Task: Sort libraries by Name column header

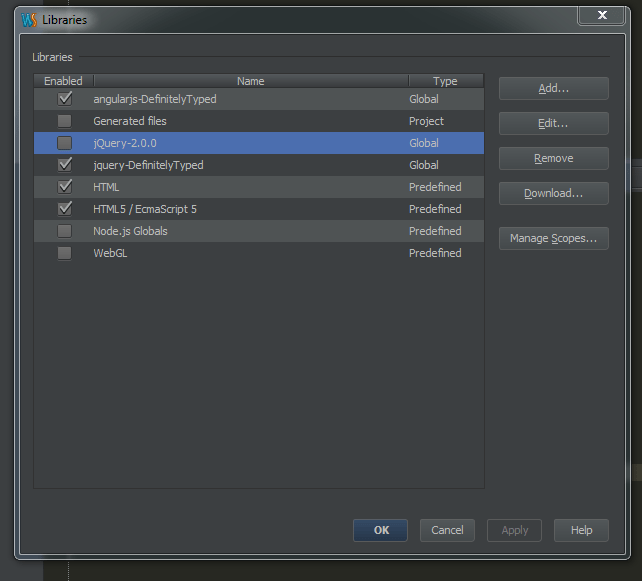Action: tap(251, 81)
